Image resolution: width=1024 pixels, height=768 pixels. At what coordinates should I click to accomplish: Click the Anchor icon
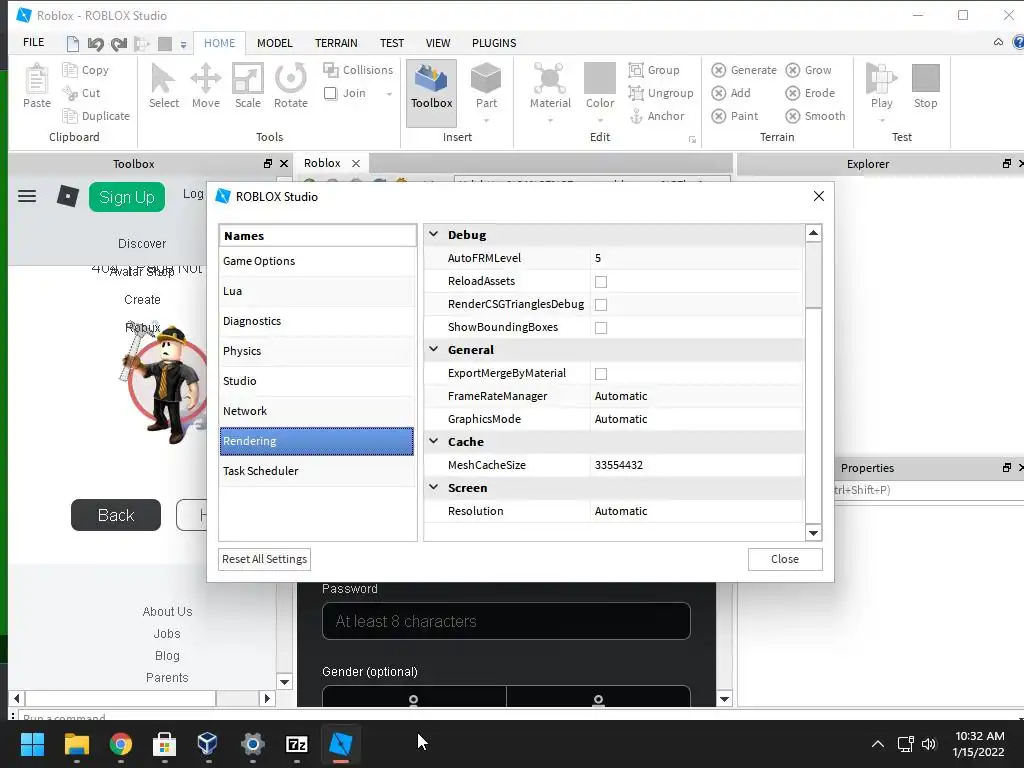(x=636, y=116)
